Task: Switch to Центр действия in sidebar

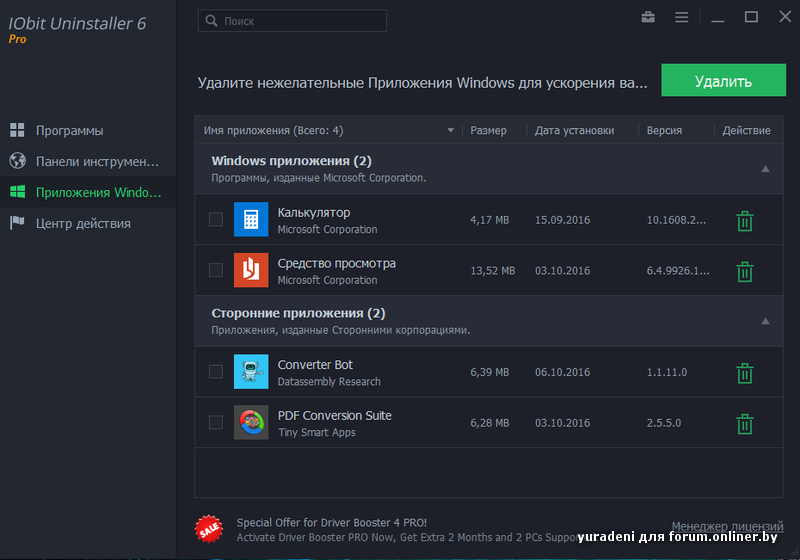Action: click(x=83, y=223)
